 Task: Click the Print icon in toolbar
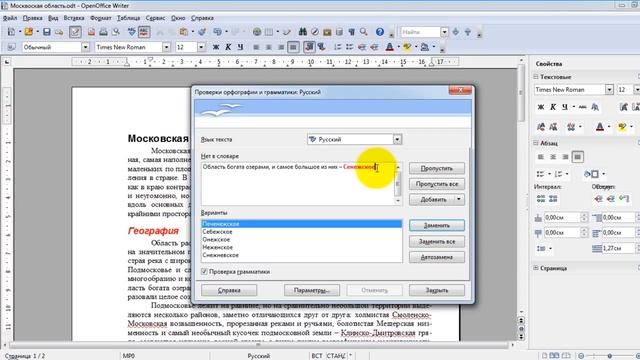104,32
